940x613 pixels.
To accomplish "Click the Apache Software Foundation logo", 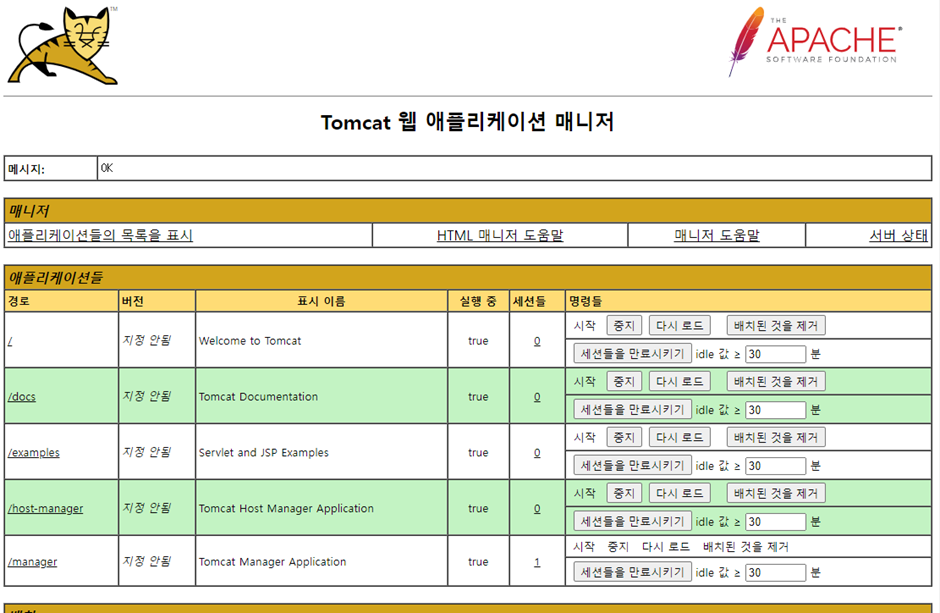I will (815, 42).
